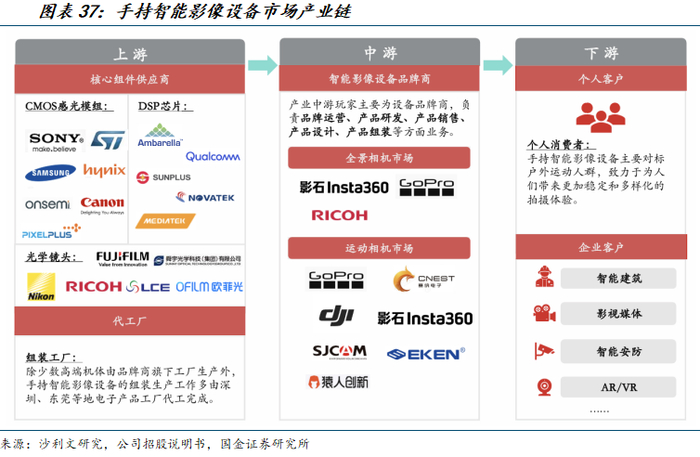Select the GoPro logo under 全景相机市场

tap(427, 187)
